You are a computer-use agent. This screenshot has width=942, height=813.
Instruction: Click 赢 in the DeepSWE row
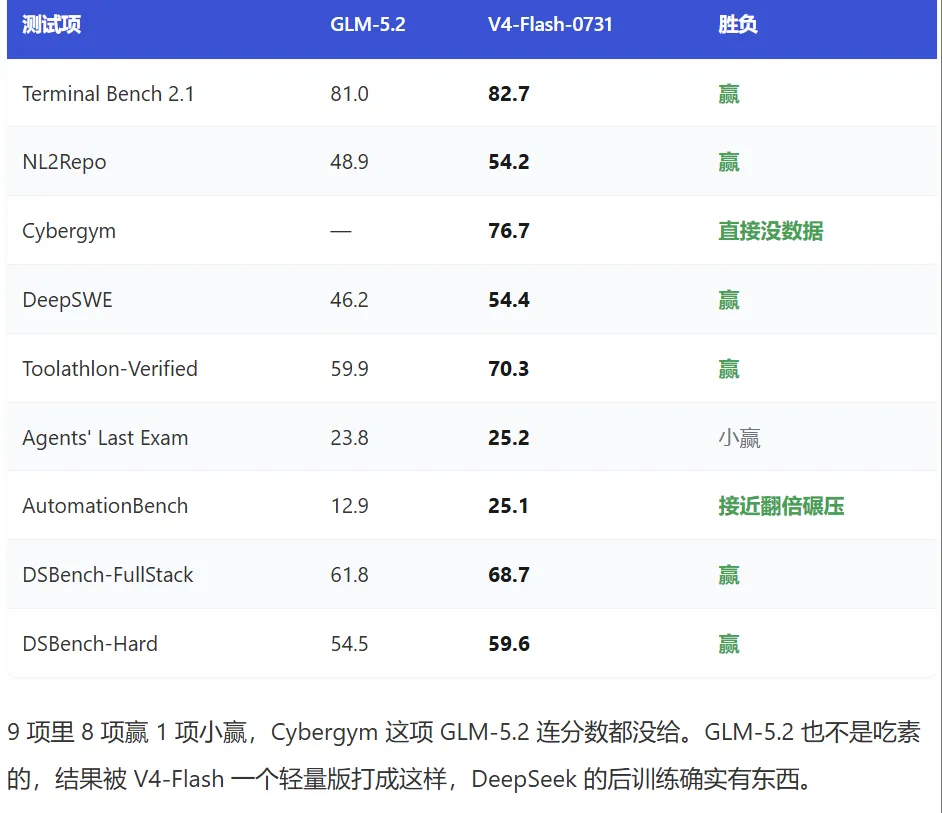point(729,300)
